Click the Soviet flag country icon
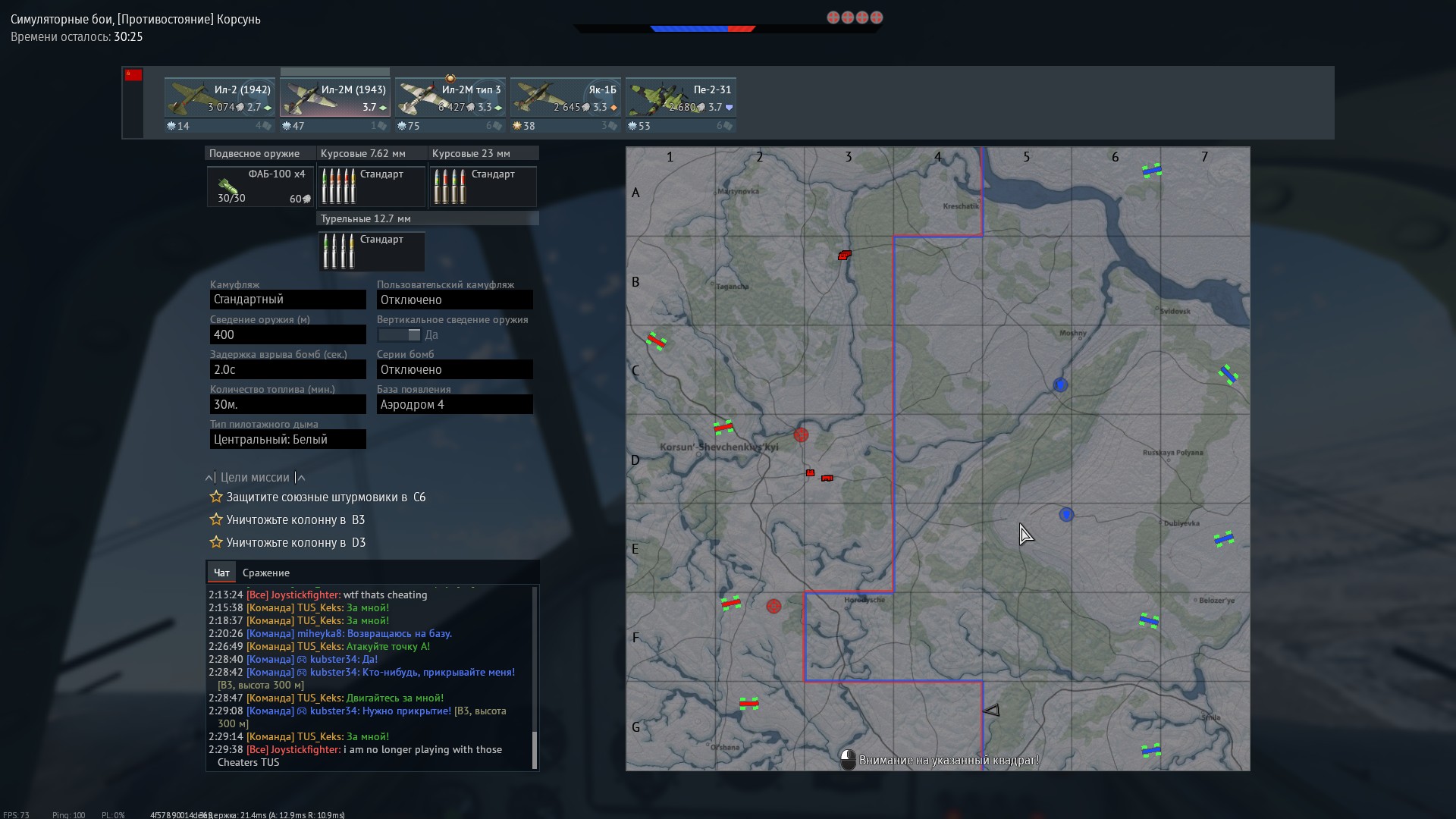Screen dimensions: 1456x819 point(133,75)
